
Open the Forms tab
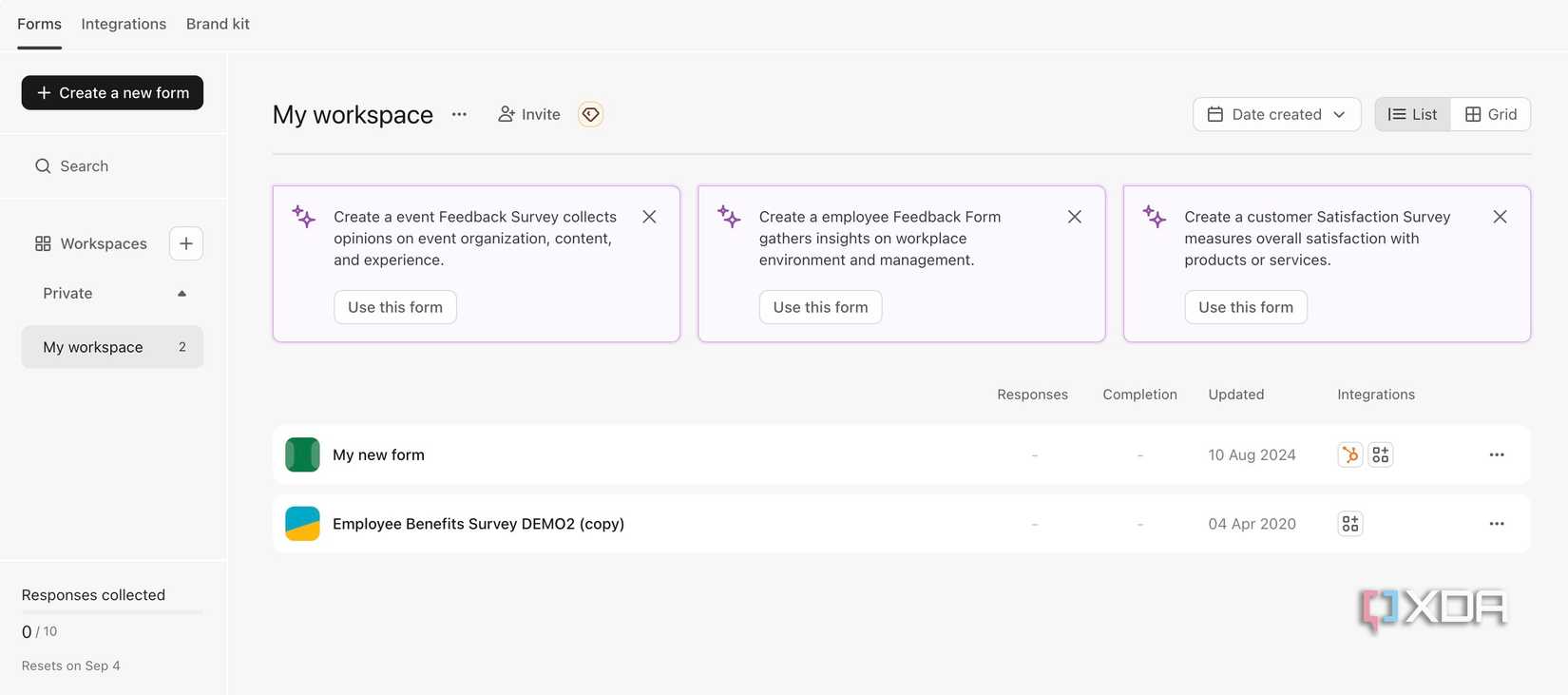(39, 24)
